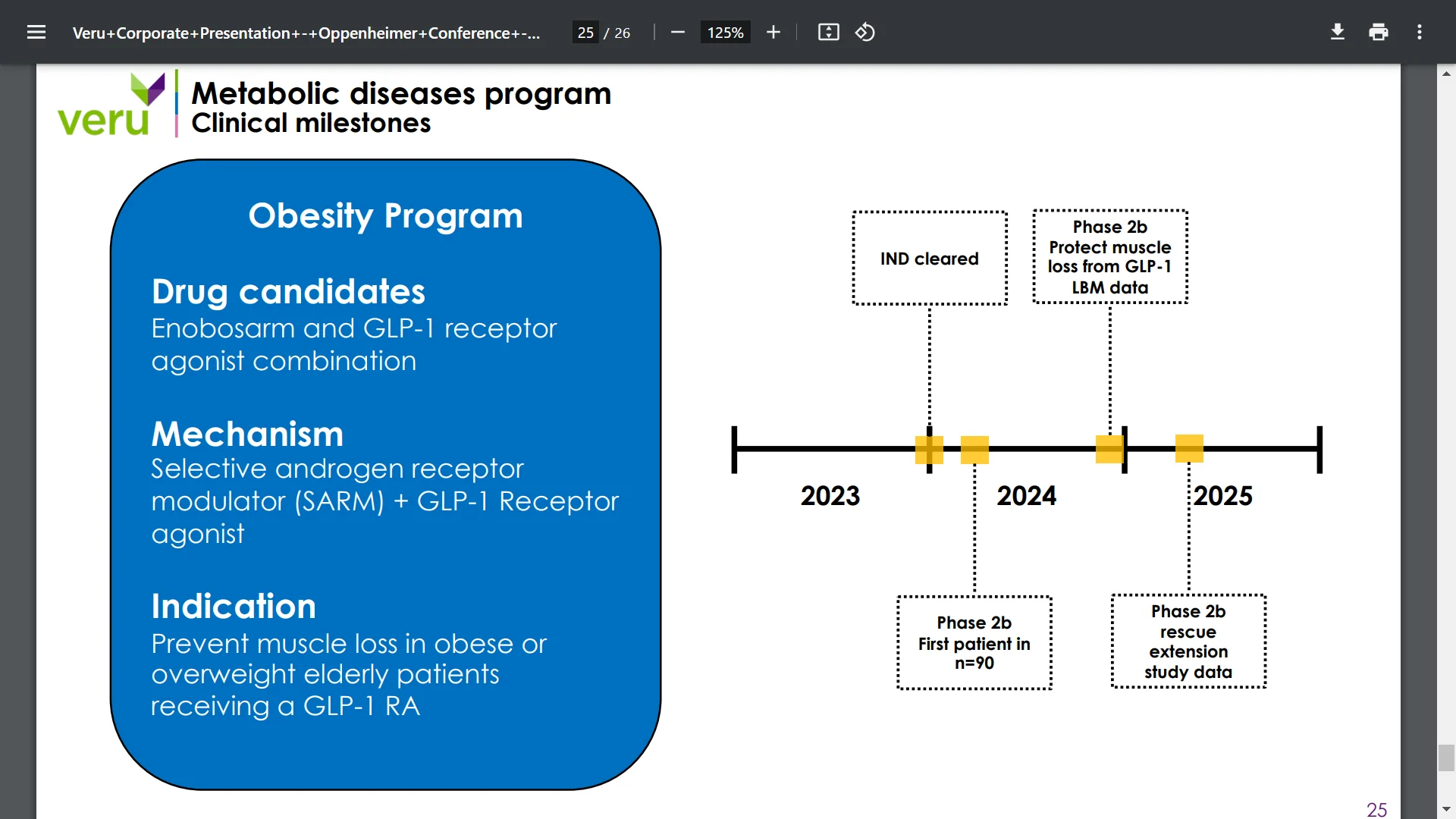
Task: Click the Selective androgen receptor modulator text
Action: 385,501
